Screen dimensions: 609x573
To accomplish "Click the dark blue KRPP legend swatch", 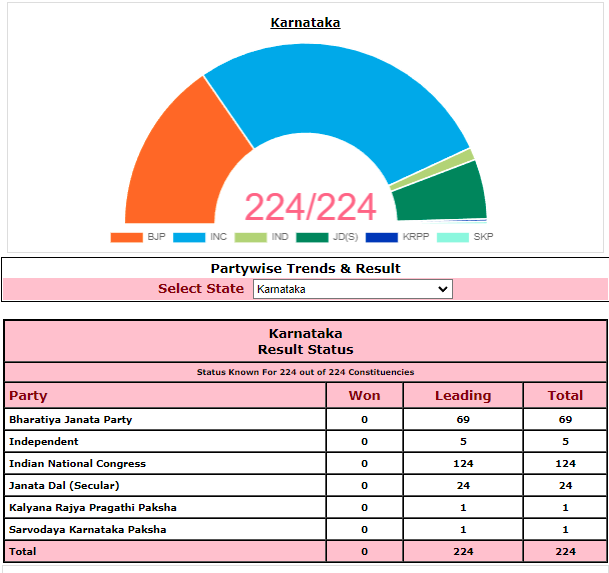I will 381,237.
